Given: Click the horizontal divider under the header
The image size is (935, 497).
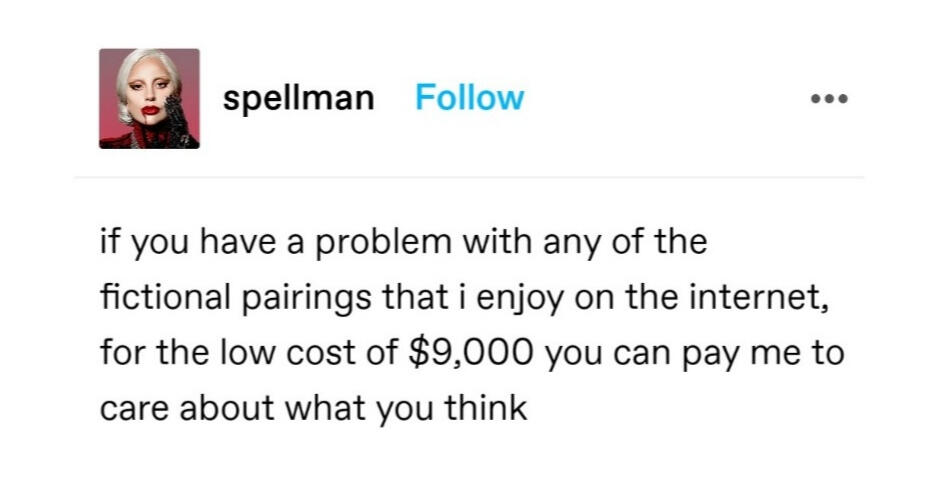Looking at the screenshot, I should point(468,178).
